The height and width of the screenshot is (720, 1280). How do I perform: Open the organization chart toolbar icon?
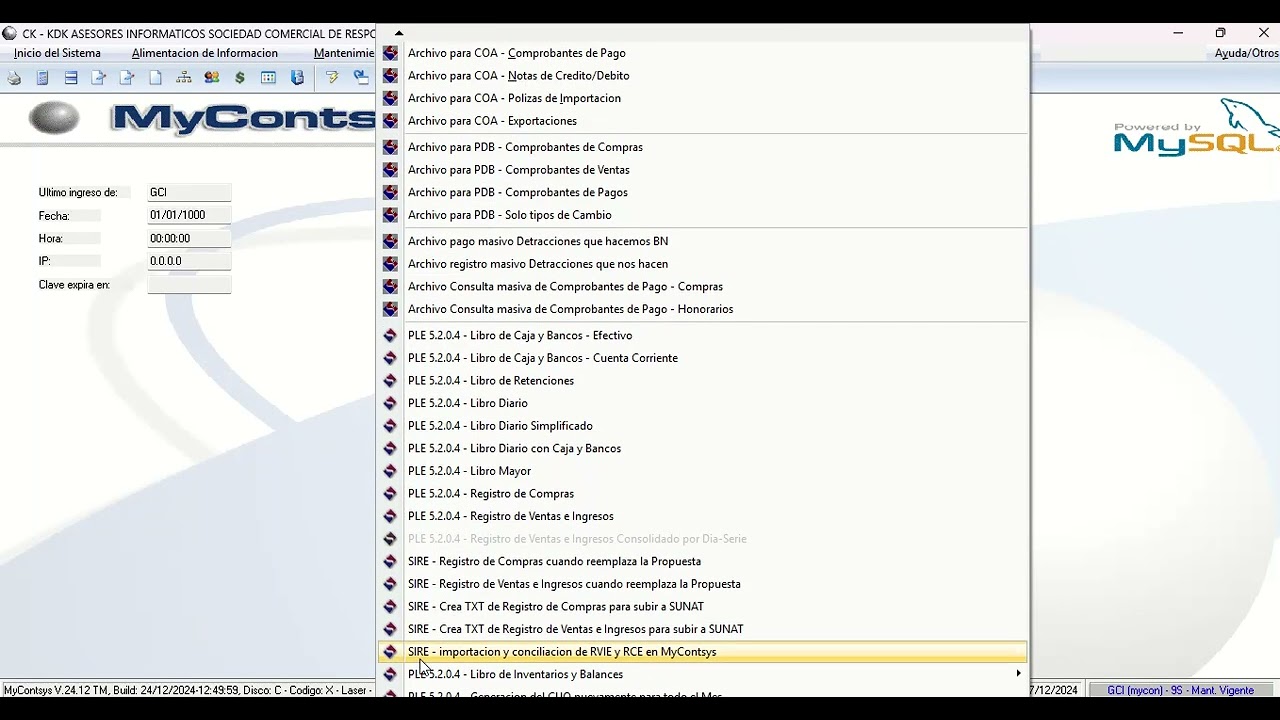click(183, 78)
